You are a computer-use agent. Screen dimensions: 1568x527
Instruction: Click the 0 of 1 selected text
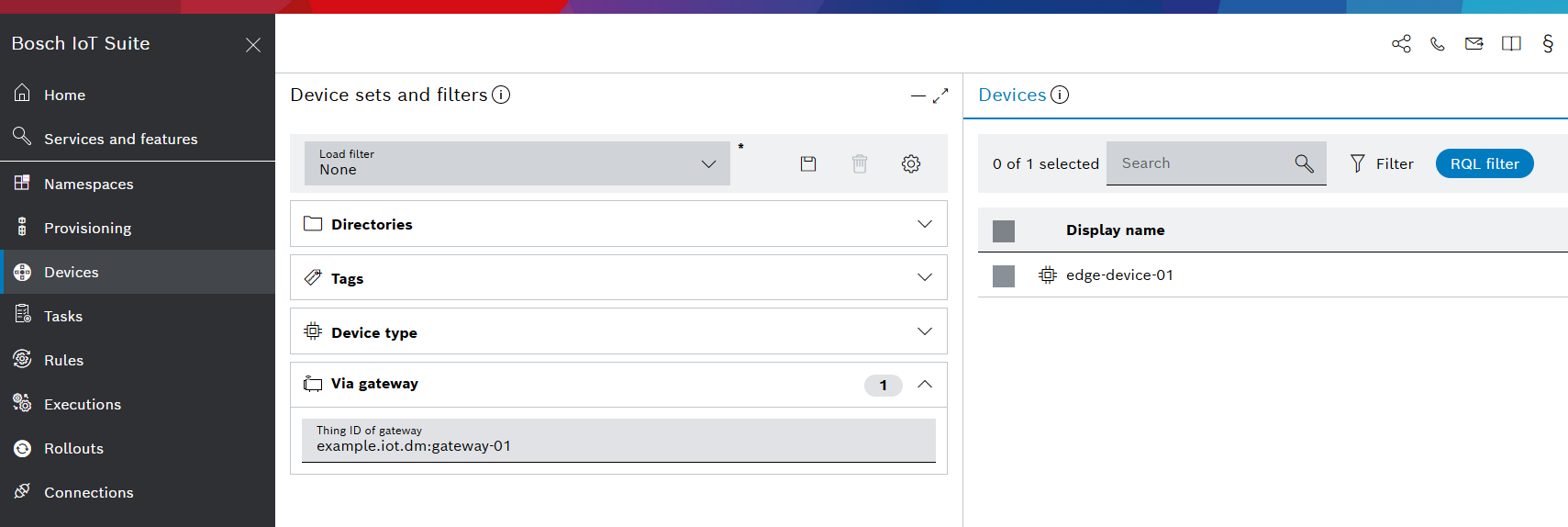(1046, 163)
